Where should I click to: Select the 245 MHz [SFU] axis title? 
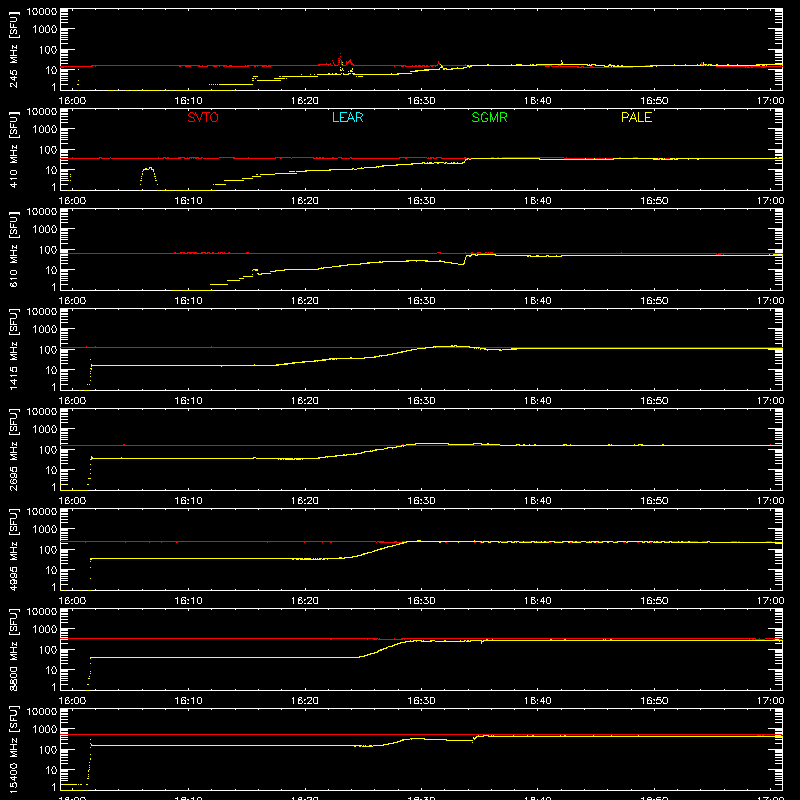tap(13, 49)
